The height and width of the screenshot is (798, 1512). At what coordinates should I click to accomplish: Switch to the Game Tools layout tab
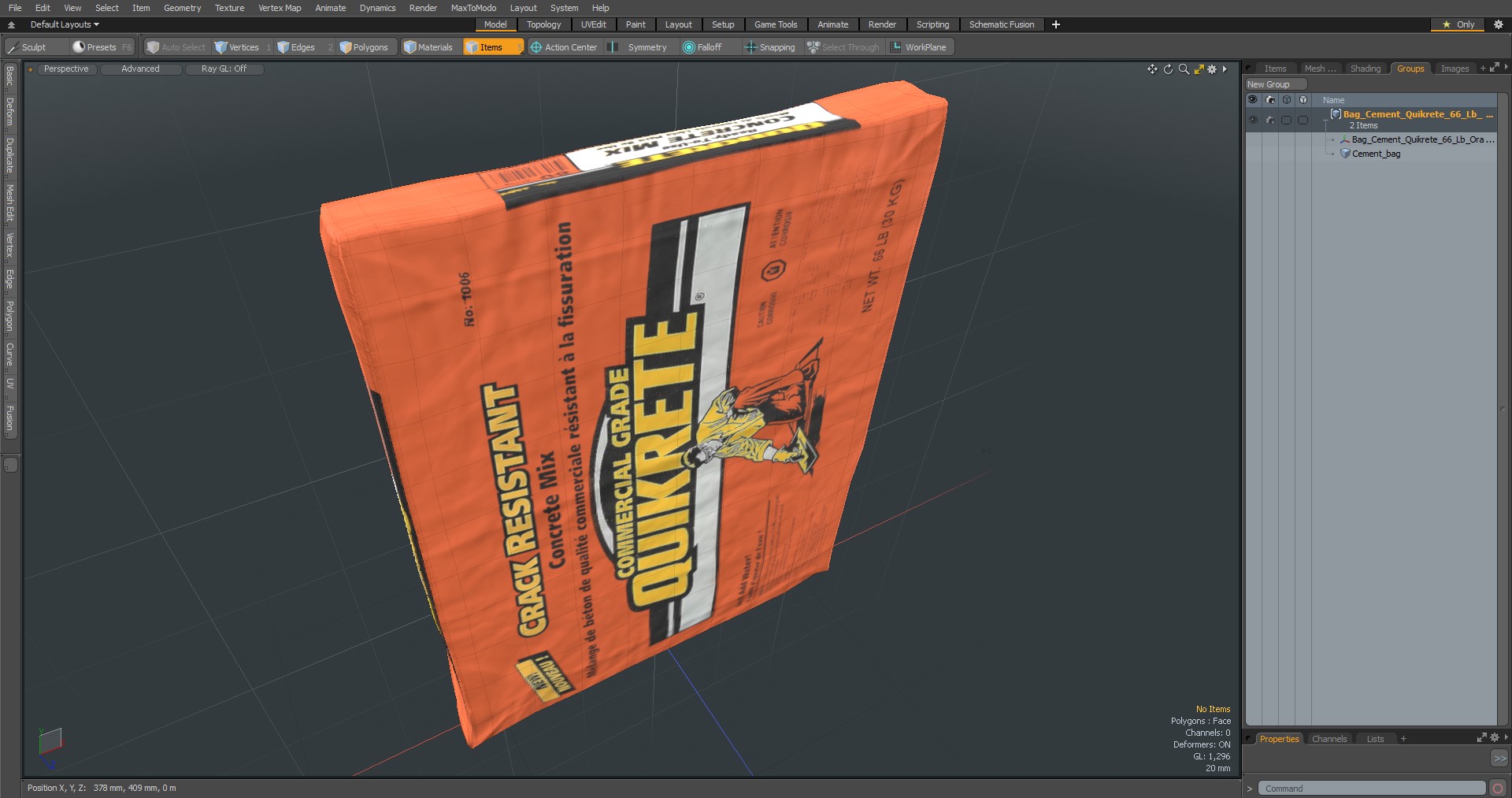click(x=776, y=24)
